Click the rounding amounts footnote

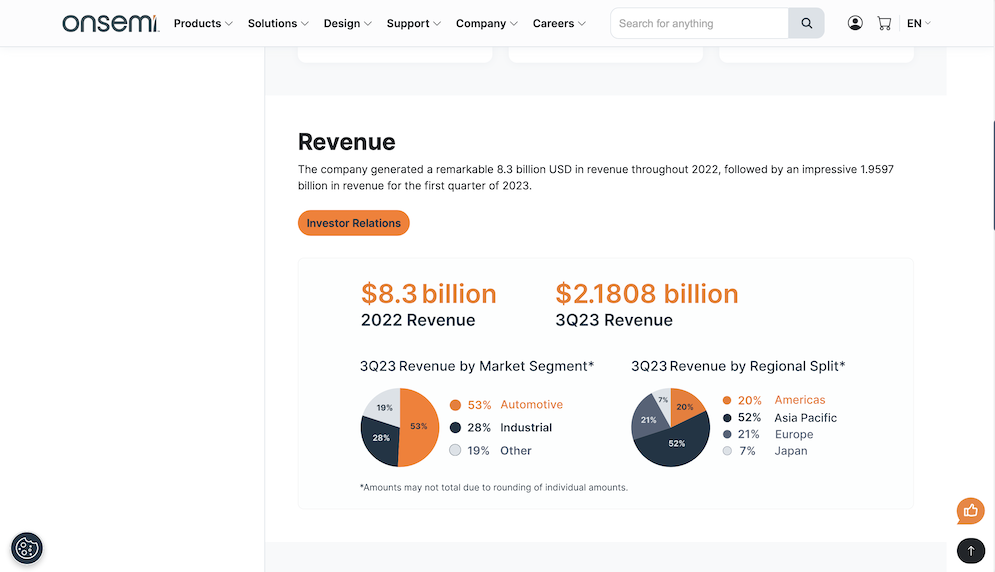coord(494,488)
